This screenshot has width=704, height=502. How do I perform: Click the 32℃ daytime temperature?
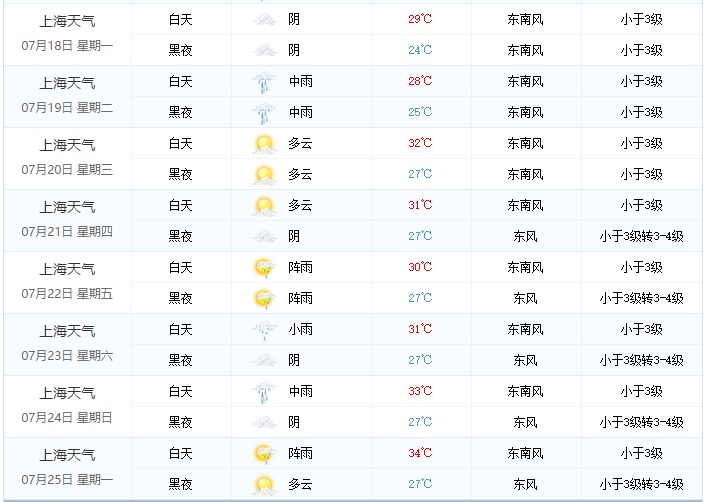(x=420, y=143)
